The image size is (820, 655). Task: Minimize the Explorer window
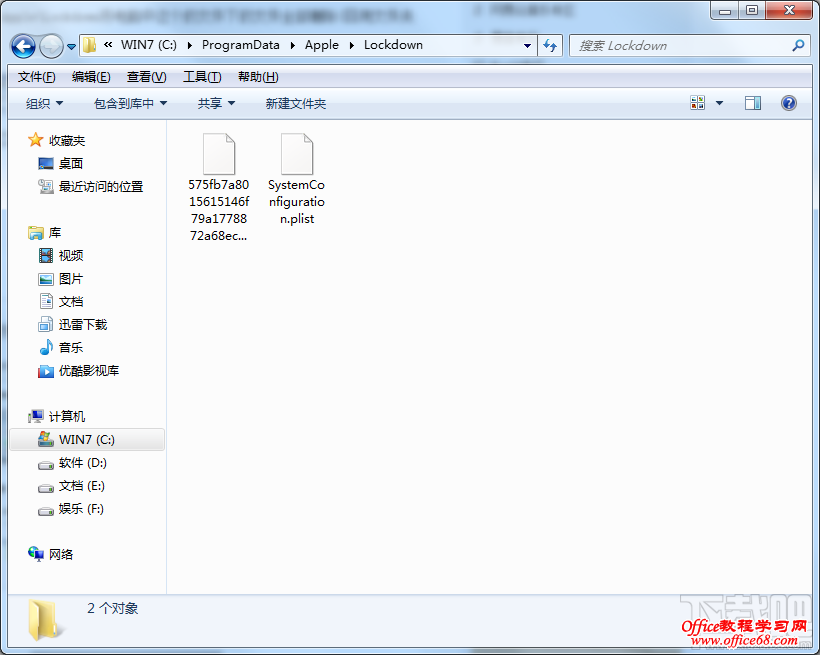(725, 10)
